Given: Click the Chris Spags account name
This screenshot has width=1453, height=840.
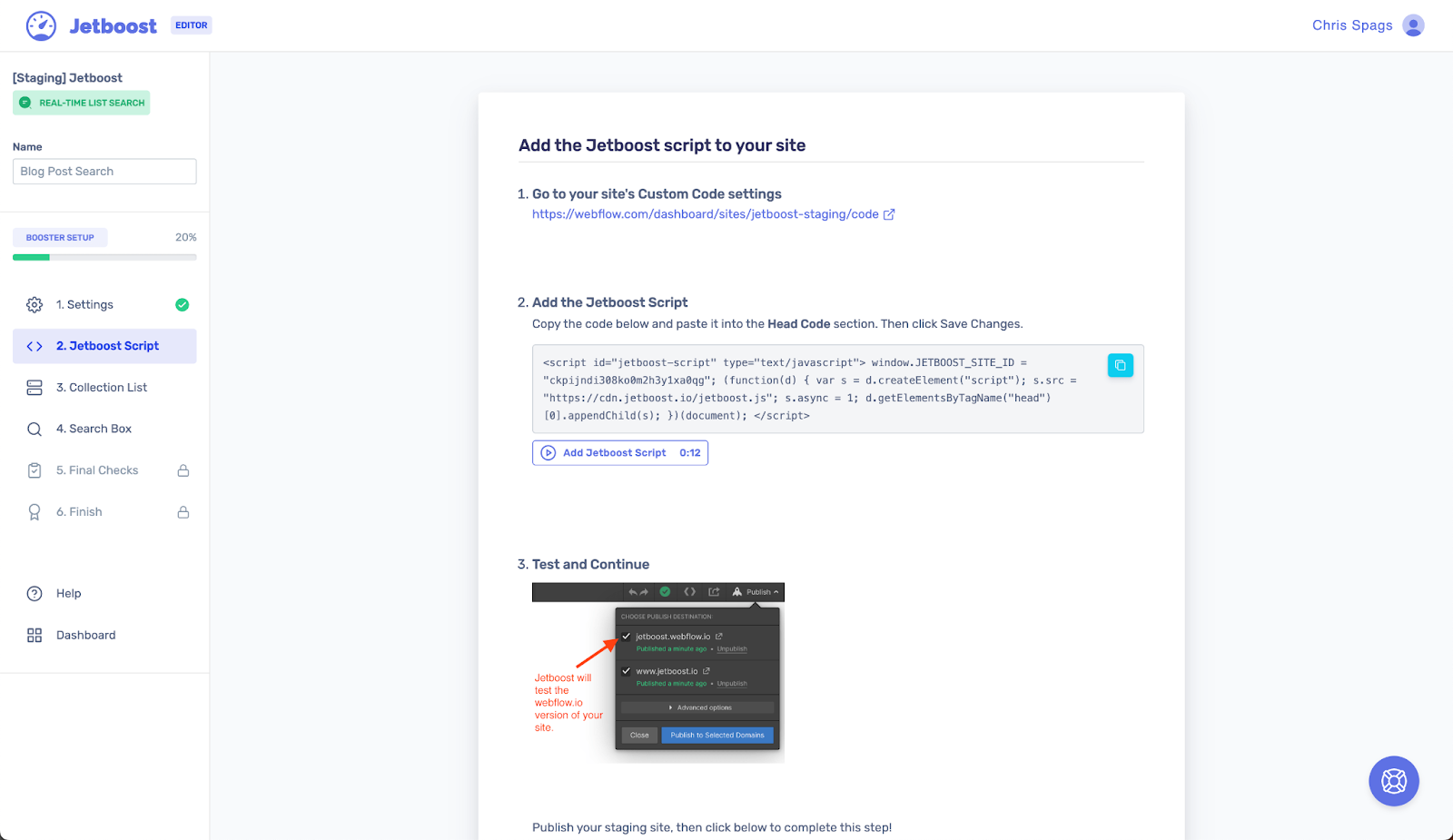Looking at the screenshot, I should pos(1352,25).
